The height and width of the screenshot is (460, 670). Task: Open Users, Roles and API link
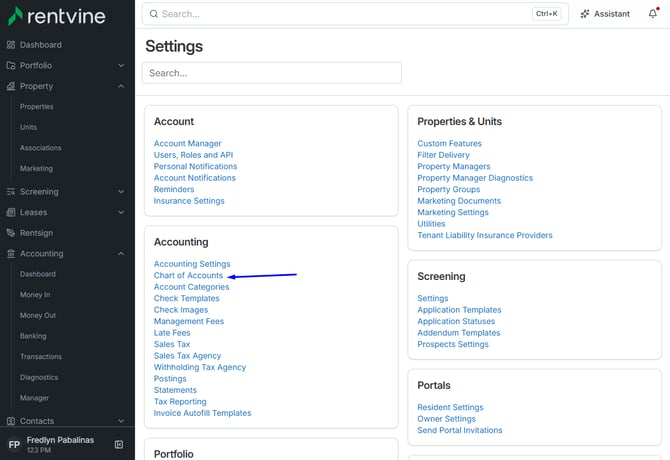pos(194,155)
